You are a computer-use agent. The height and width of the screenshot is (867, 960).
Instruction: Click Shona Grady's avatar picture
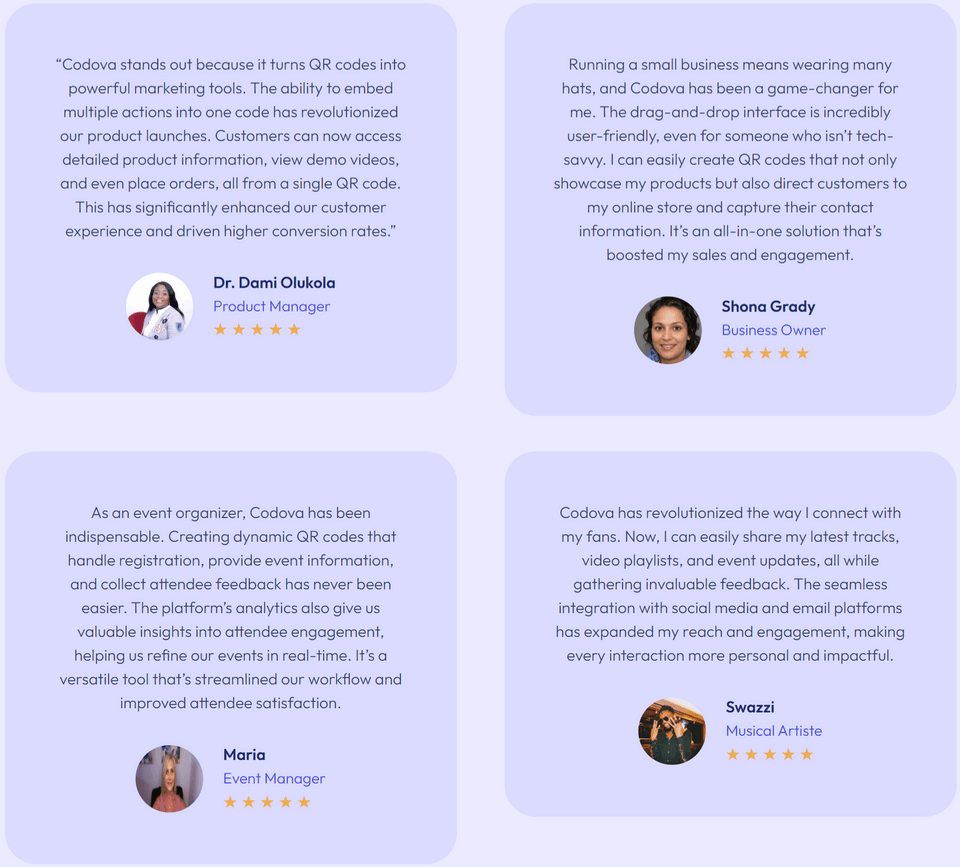(668, 330)
